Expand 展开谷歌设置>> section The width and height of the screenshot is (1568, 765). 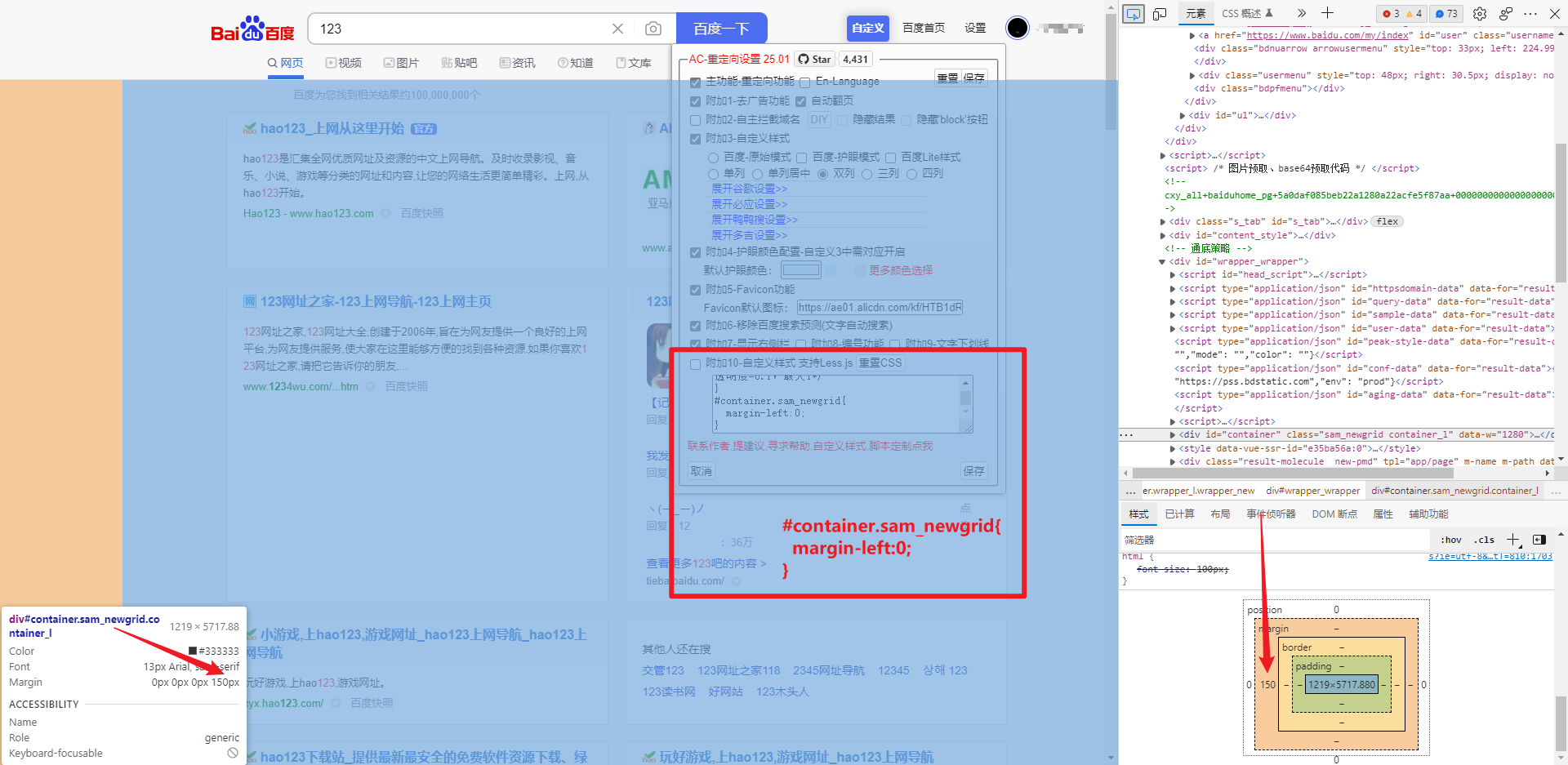click(749, 189)
